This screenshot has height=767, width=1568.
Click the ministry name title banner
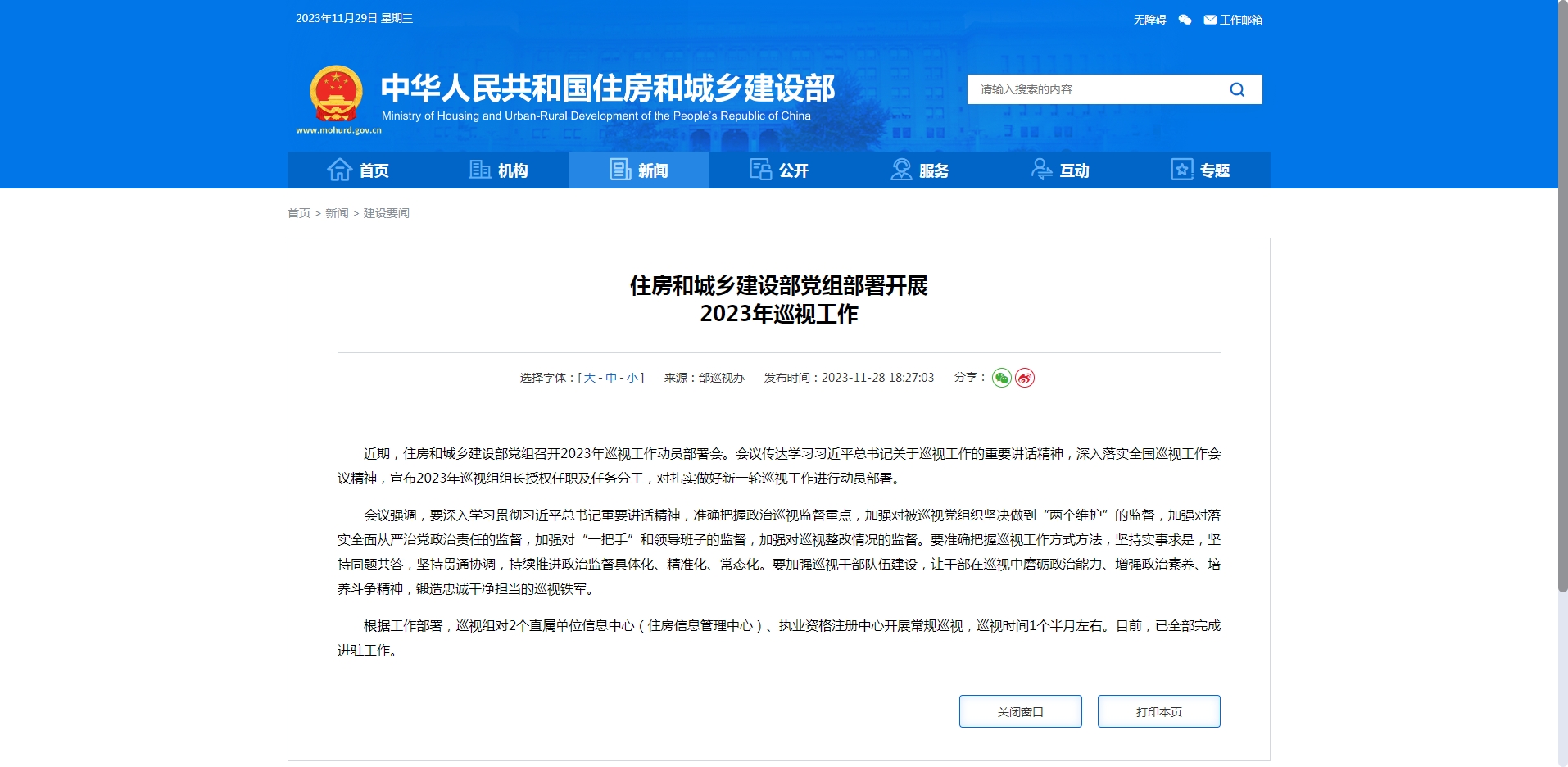click(x=608, y=88)
